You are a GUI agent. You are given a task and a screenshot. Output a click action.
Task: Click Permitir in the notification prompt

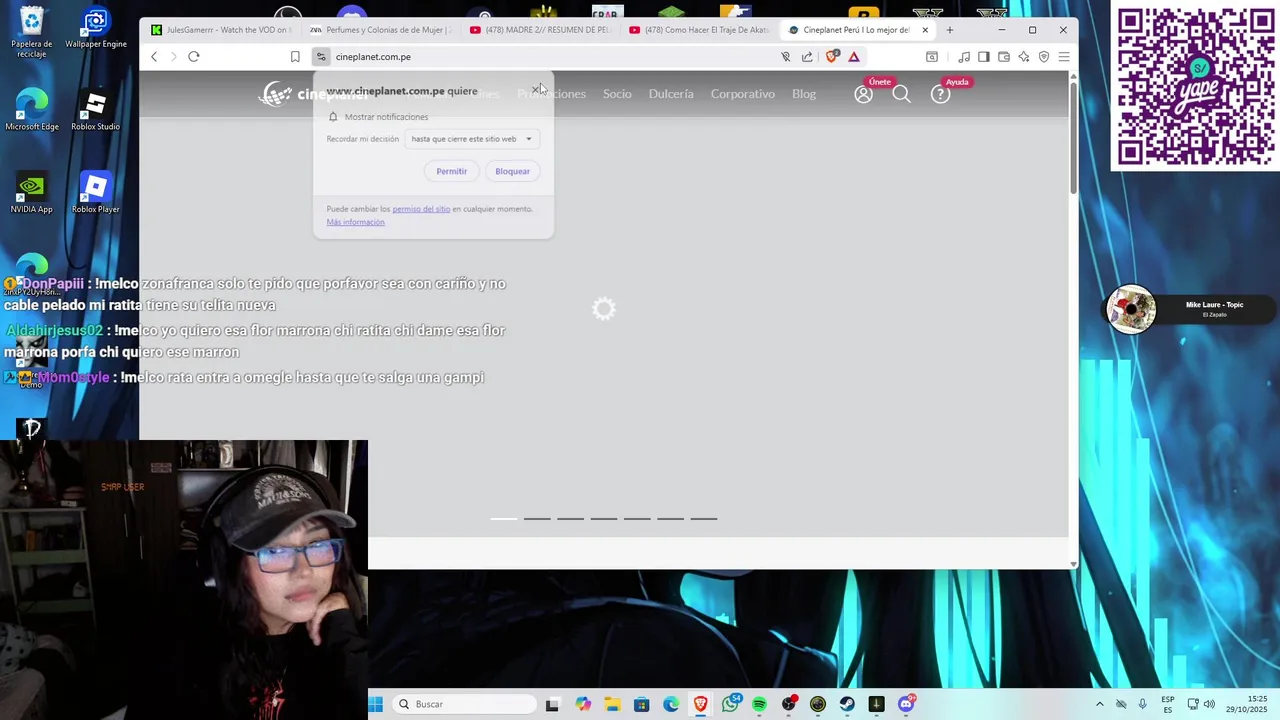(x=452, y=171)
